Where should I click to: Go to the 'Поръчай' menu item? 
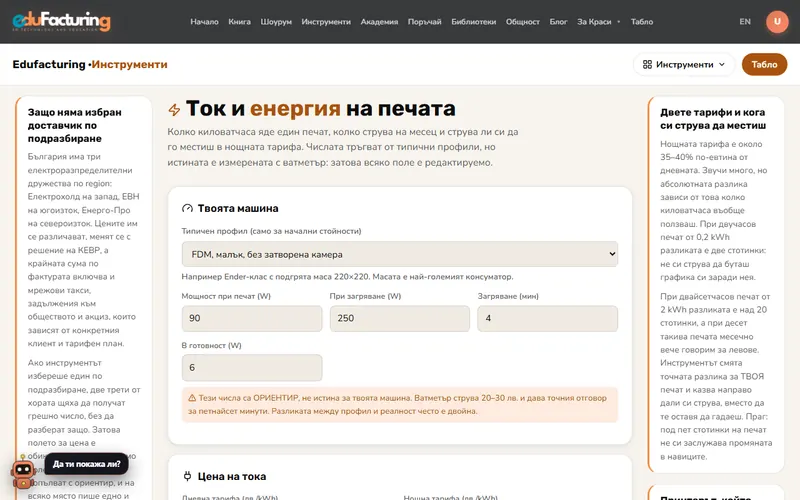(424, 21)
